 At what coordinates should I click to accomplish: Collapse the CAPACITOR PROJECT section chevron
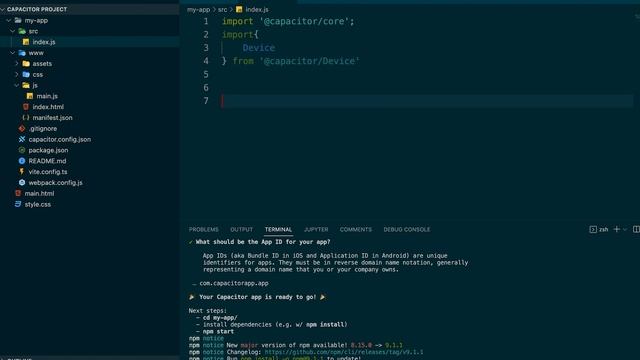pyautogui.click(x=3, y=9)
